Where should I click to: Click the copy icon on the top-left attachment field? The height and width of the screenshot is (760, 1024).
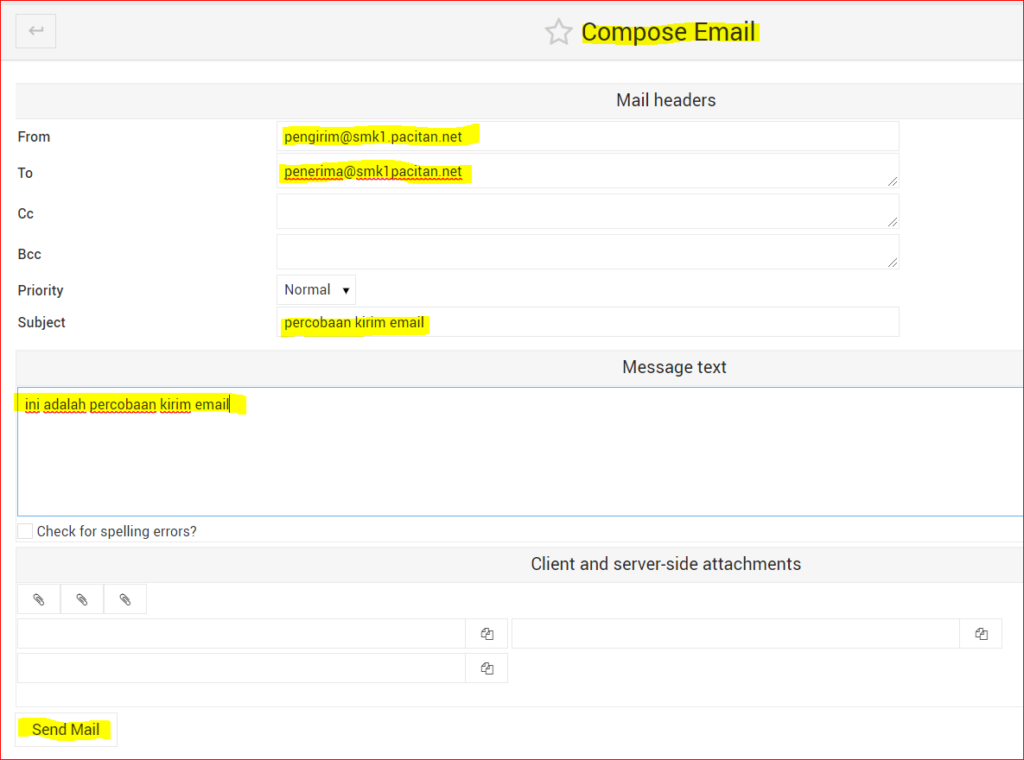(486, 634)
